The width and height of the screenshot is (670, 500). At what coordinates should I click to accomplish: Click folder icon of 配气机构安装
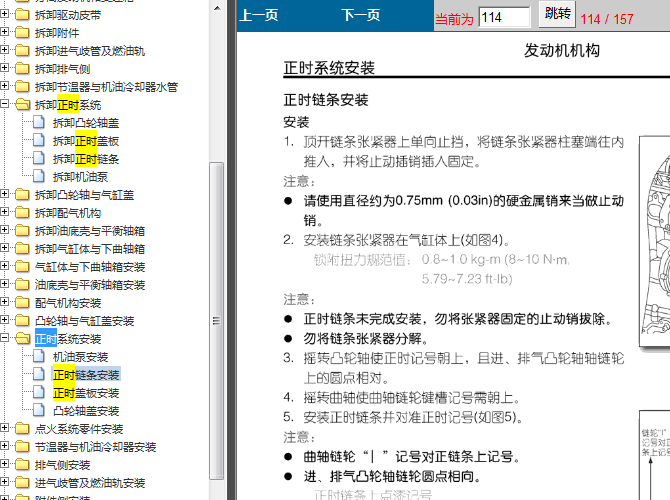point(22,302)
